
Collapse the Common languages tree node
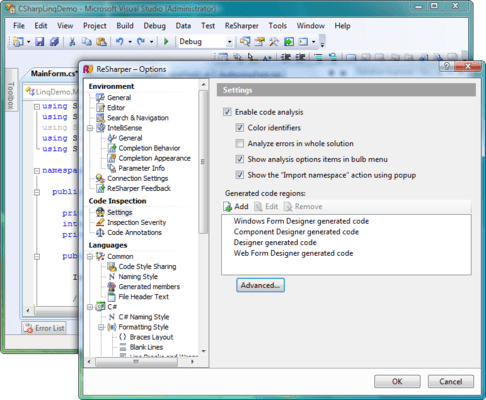90,256
